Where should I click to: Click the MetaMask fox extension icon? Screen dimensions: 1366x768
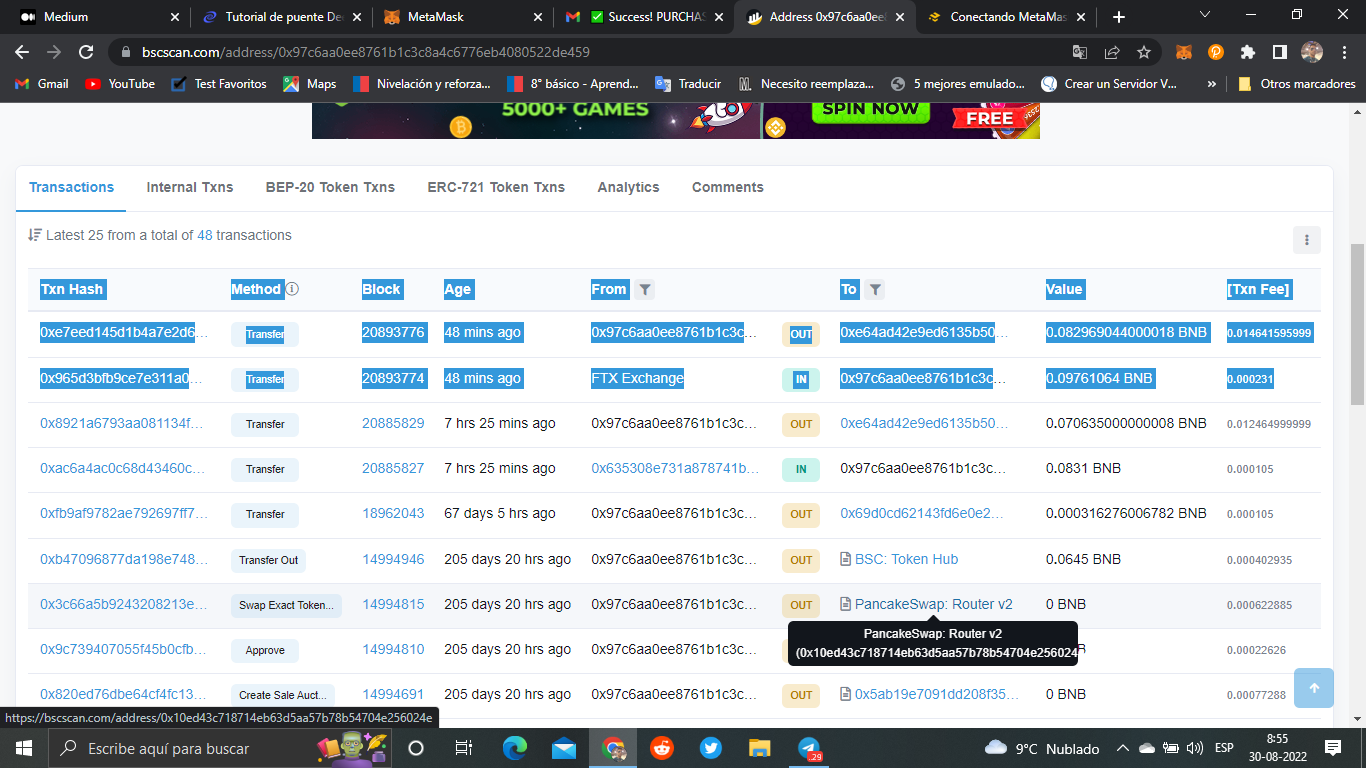coord(1183,52)
